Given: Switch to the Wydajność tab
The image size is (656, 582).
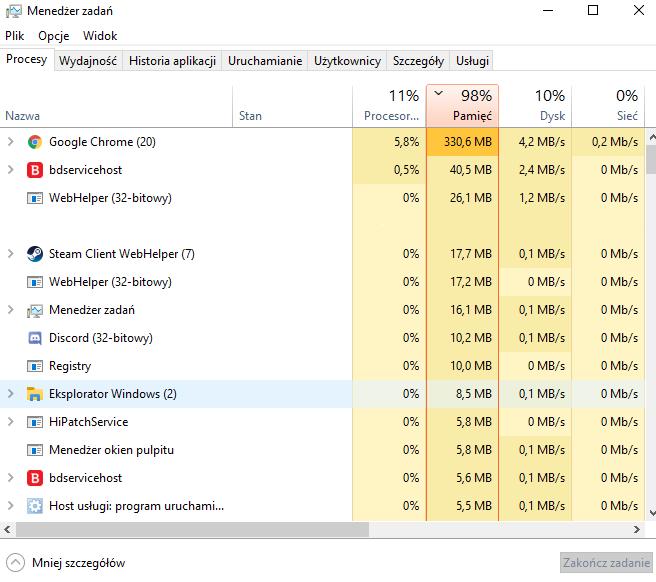Looking at the screenshot, I should 88,61.
